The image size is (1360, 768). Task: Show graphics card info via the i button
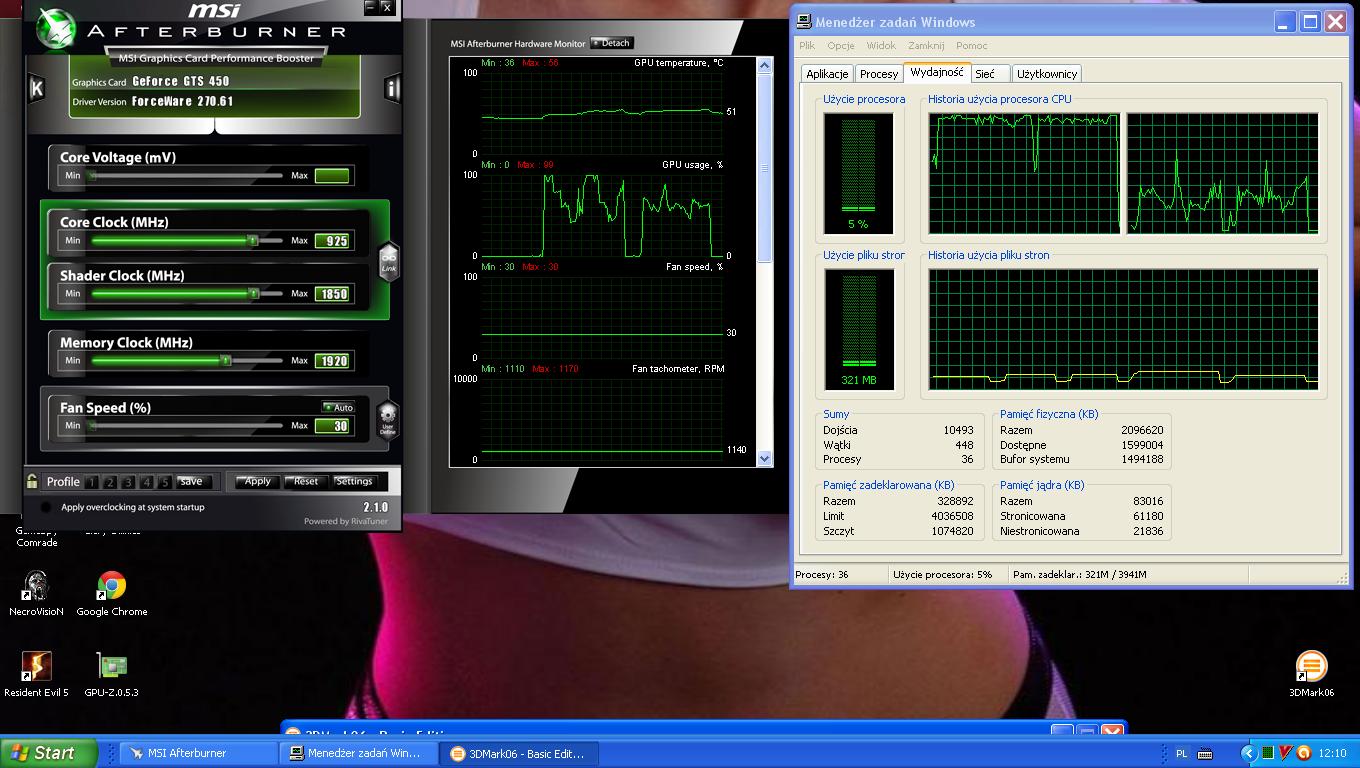coord(392,89)
